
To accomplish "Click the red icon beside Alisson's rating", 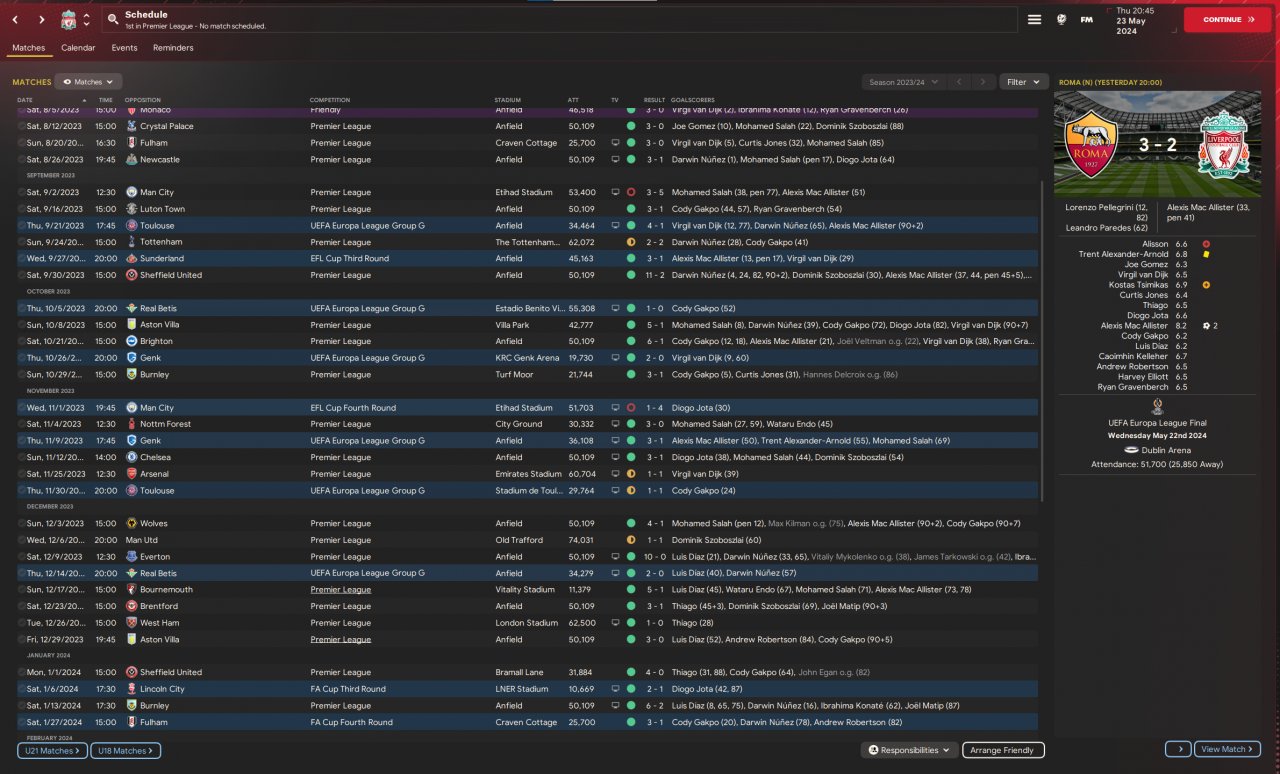I will pyautogui.click(x=1207, y=244).
